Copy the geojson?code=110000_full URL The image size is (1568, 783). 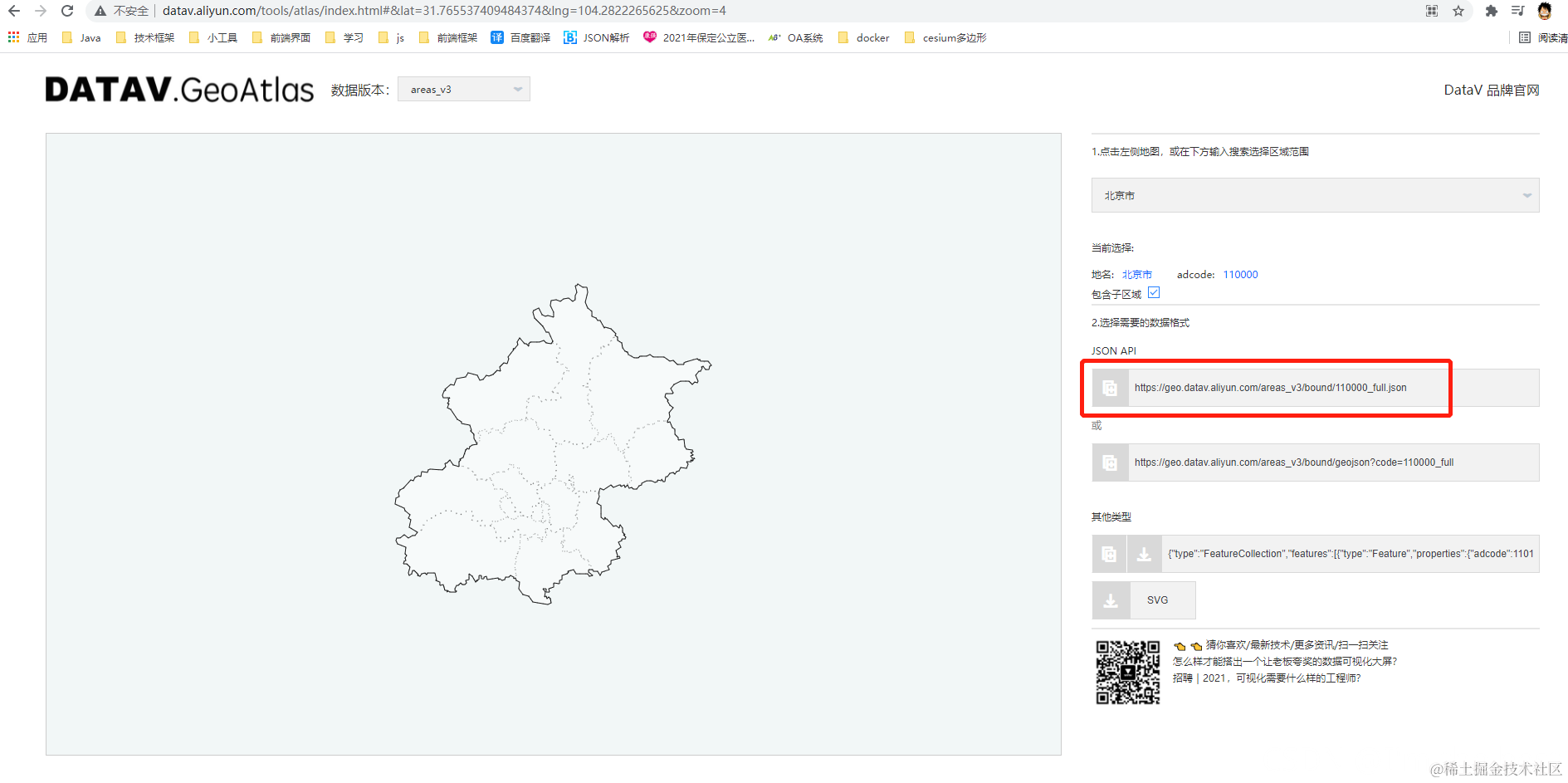point(1110,462)
